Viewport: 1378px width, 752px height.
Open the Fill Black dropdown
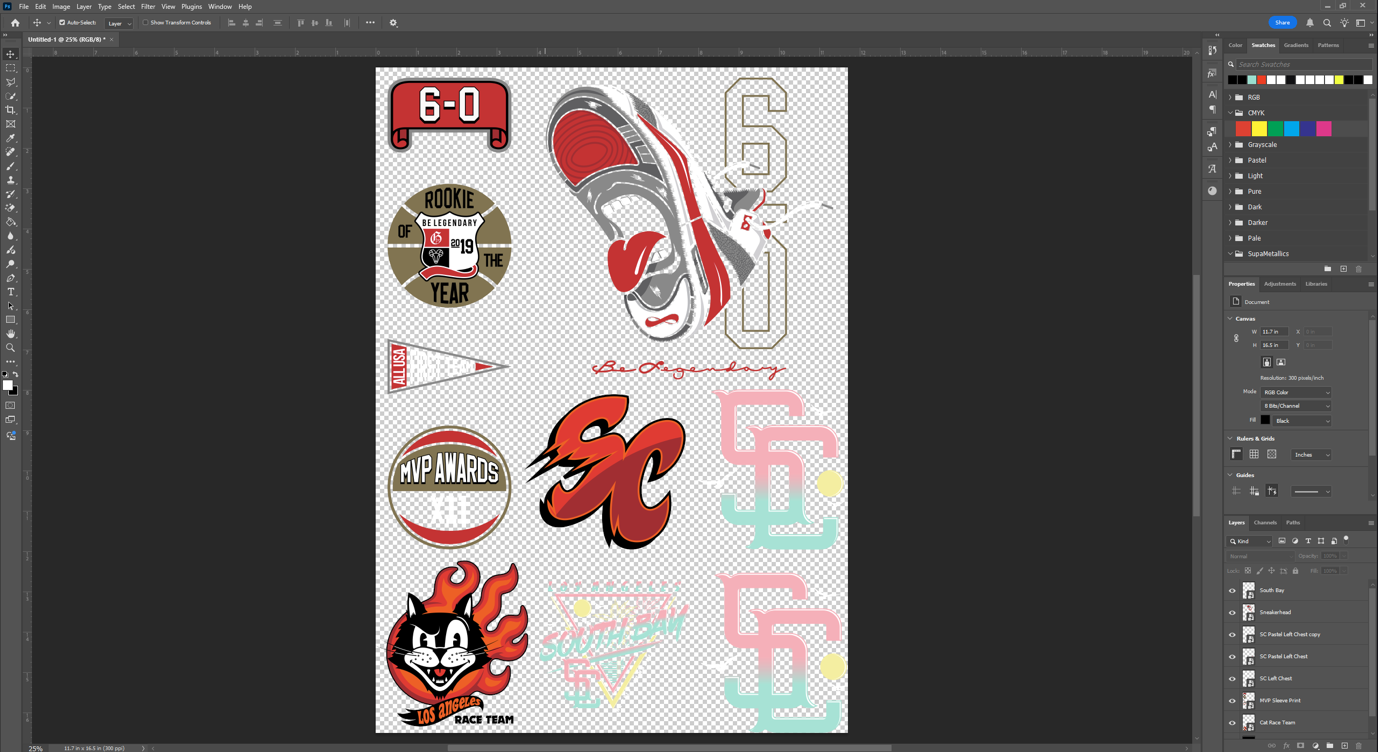point(1302,420)
